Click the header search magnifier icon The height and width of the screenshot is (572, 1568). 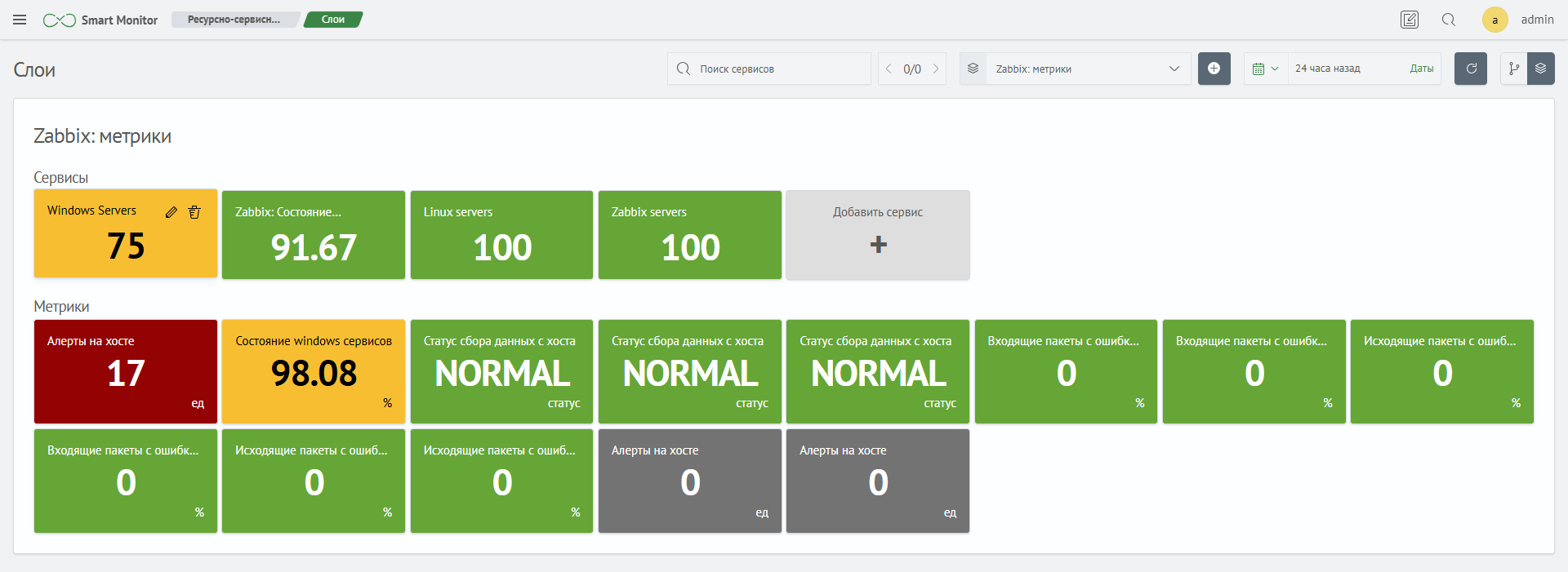(1449, 20)
